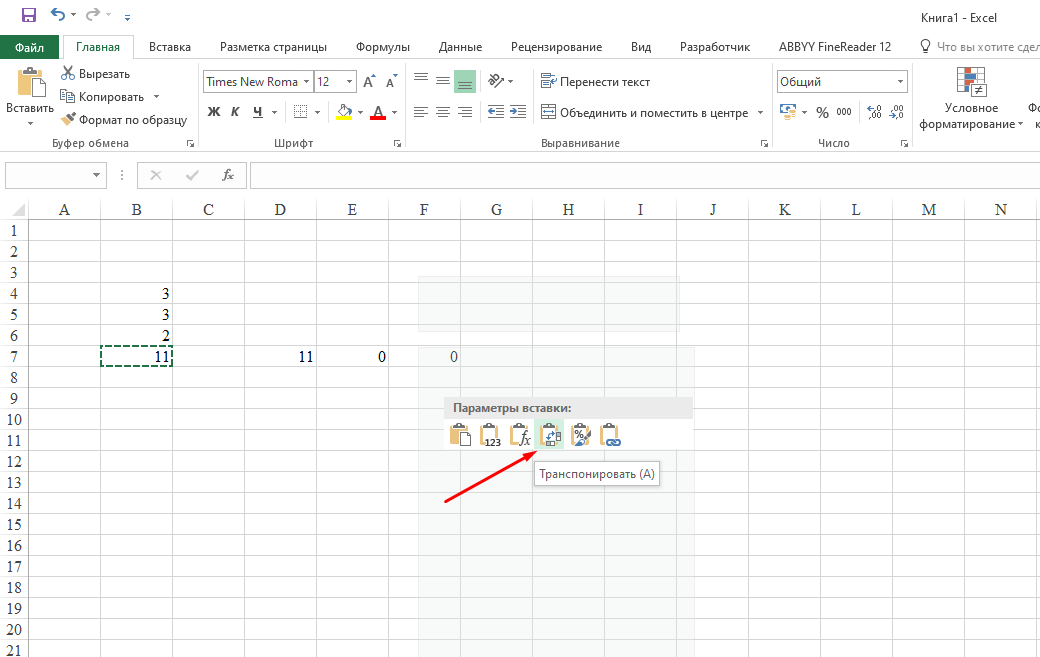This screenshot has width=1040, height=657.
Task: Switch to the Формулы tab
Action: tap(383, 47)
